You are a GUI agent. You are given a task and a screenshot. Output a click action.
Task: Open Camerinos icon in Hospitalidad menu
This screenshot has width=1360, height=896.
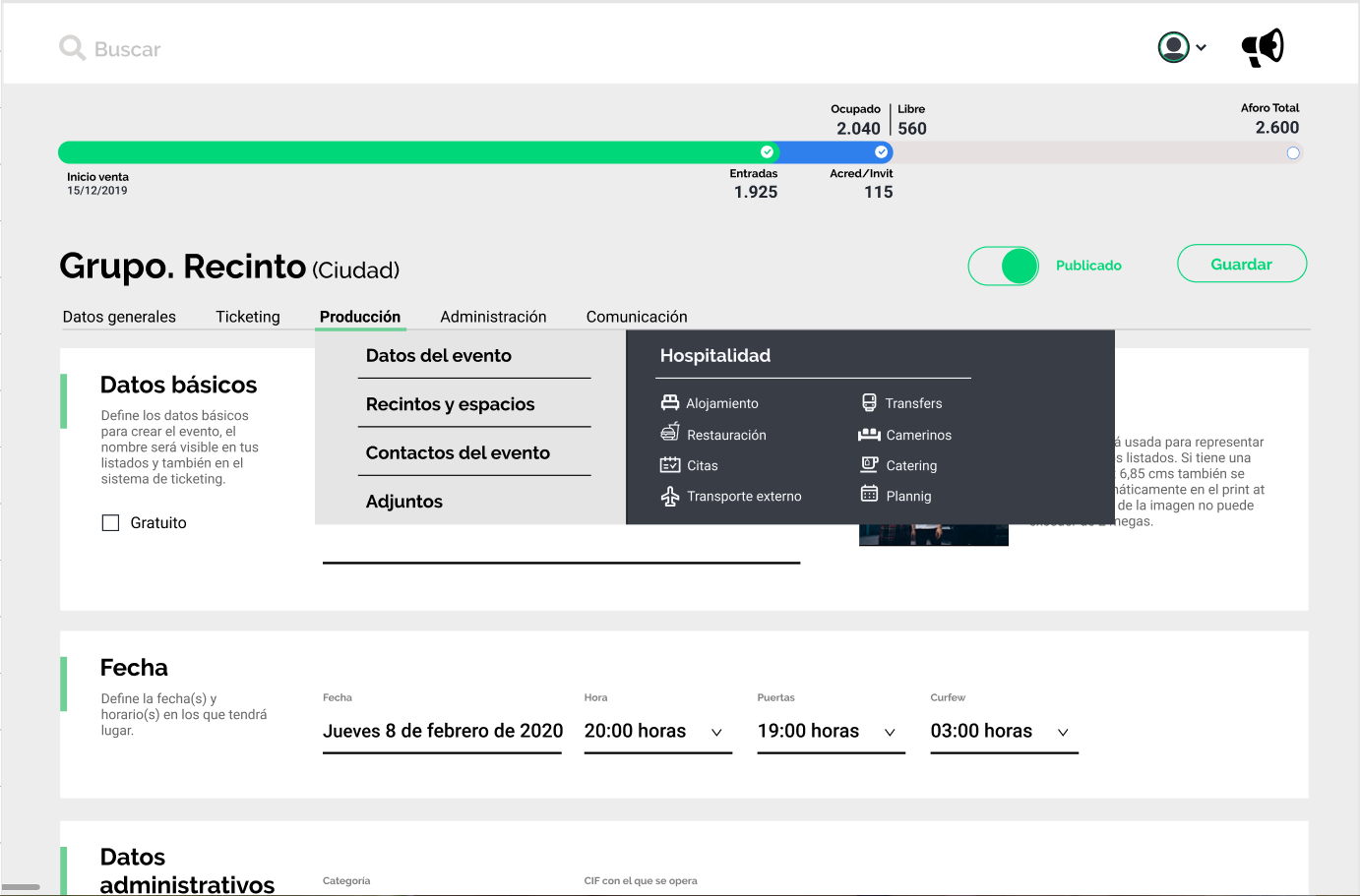click(869, 435)
